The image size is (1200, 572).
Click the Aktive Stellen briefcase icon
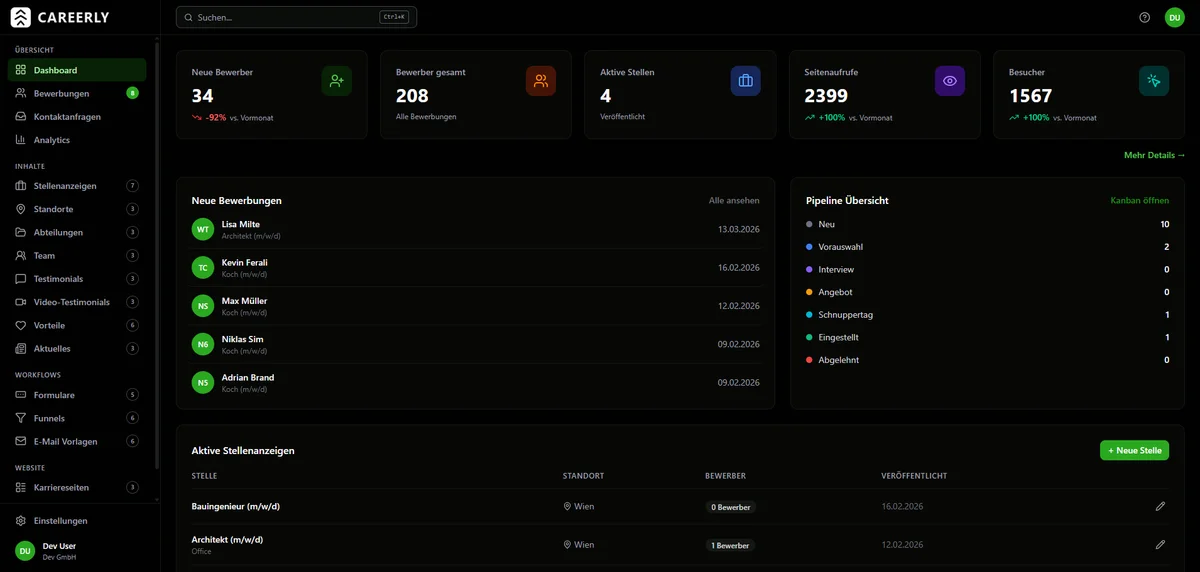point(745,81)
